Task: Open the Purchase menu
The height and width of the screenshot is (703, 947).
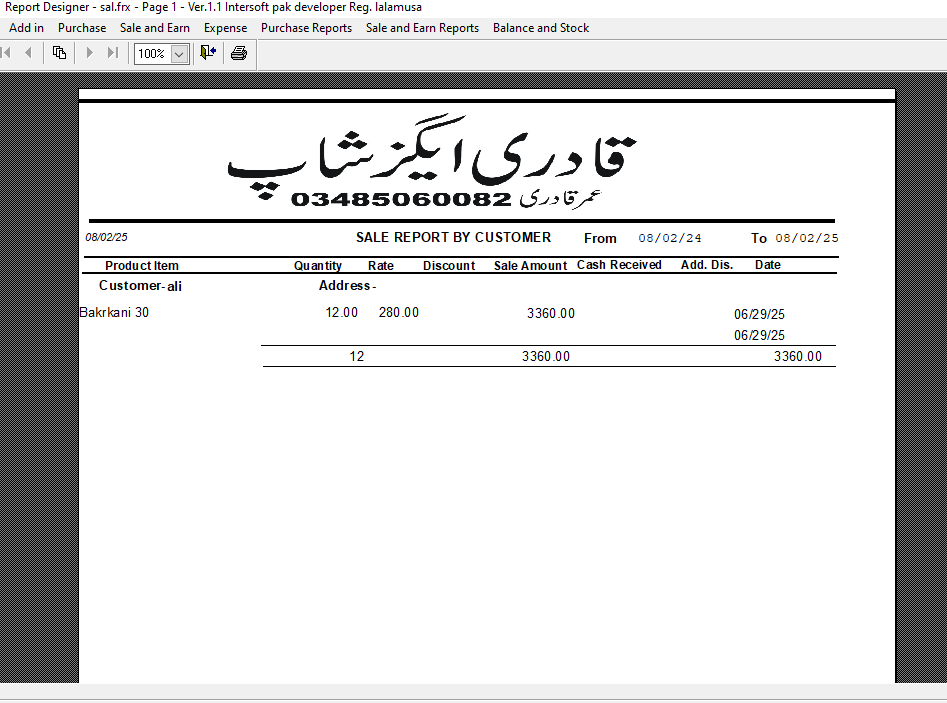Action: click(x=81, y=28)
